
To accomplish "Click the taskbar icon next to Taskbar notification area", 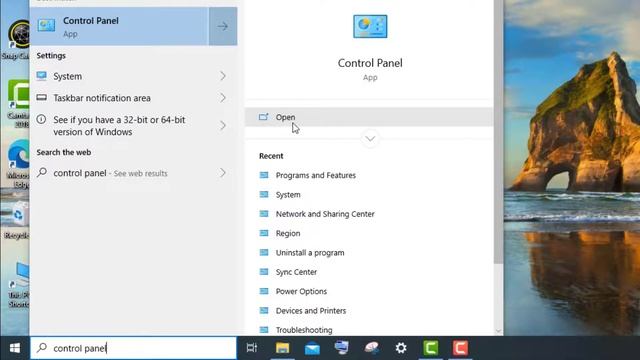I will tap(41, 98).
